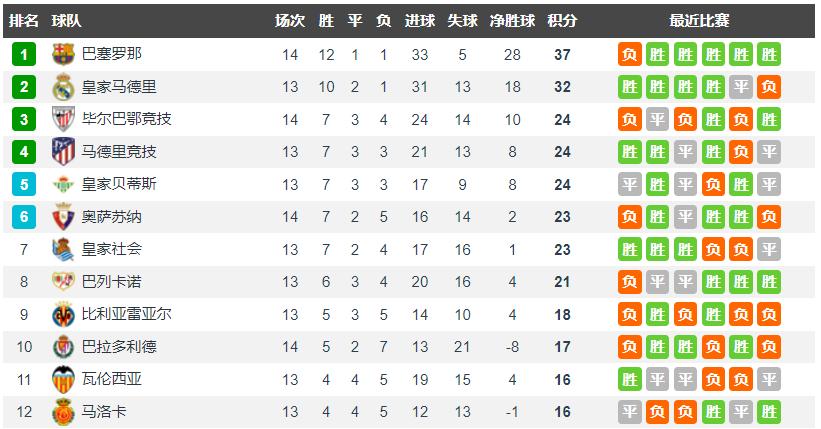The image size is (821, 429).
Task: Click the Real Betis club crest
Action: coord(63,184)
